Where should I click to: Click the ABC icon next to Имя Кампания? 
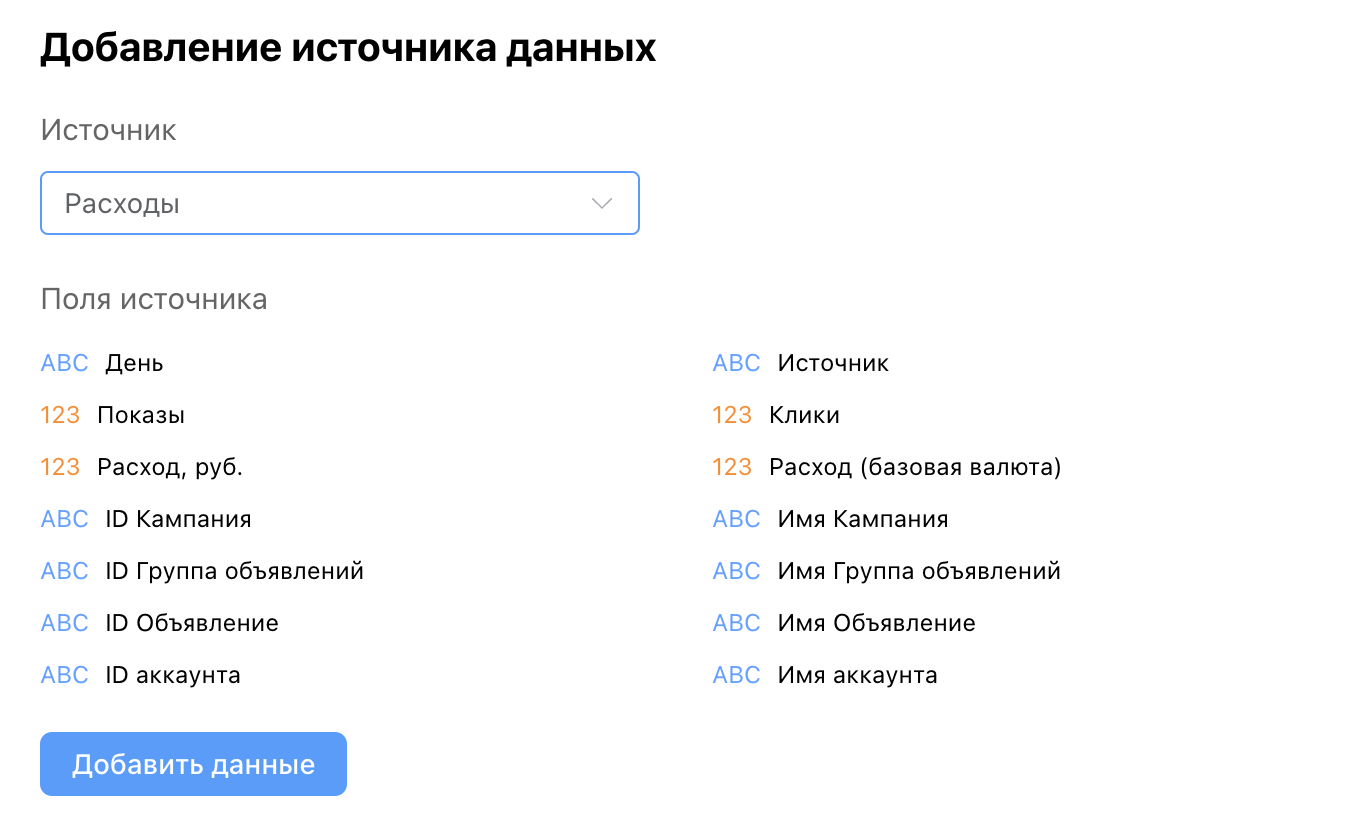[x=736, y=518]
